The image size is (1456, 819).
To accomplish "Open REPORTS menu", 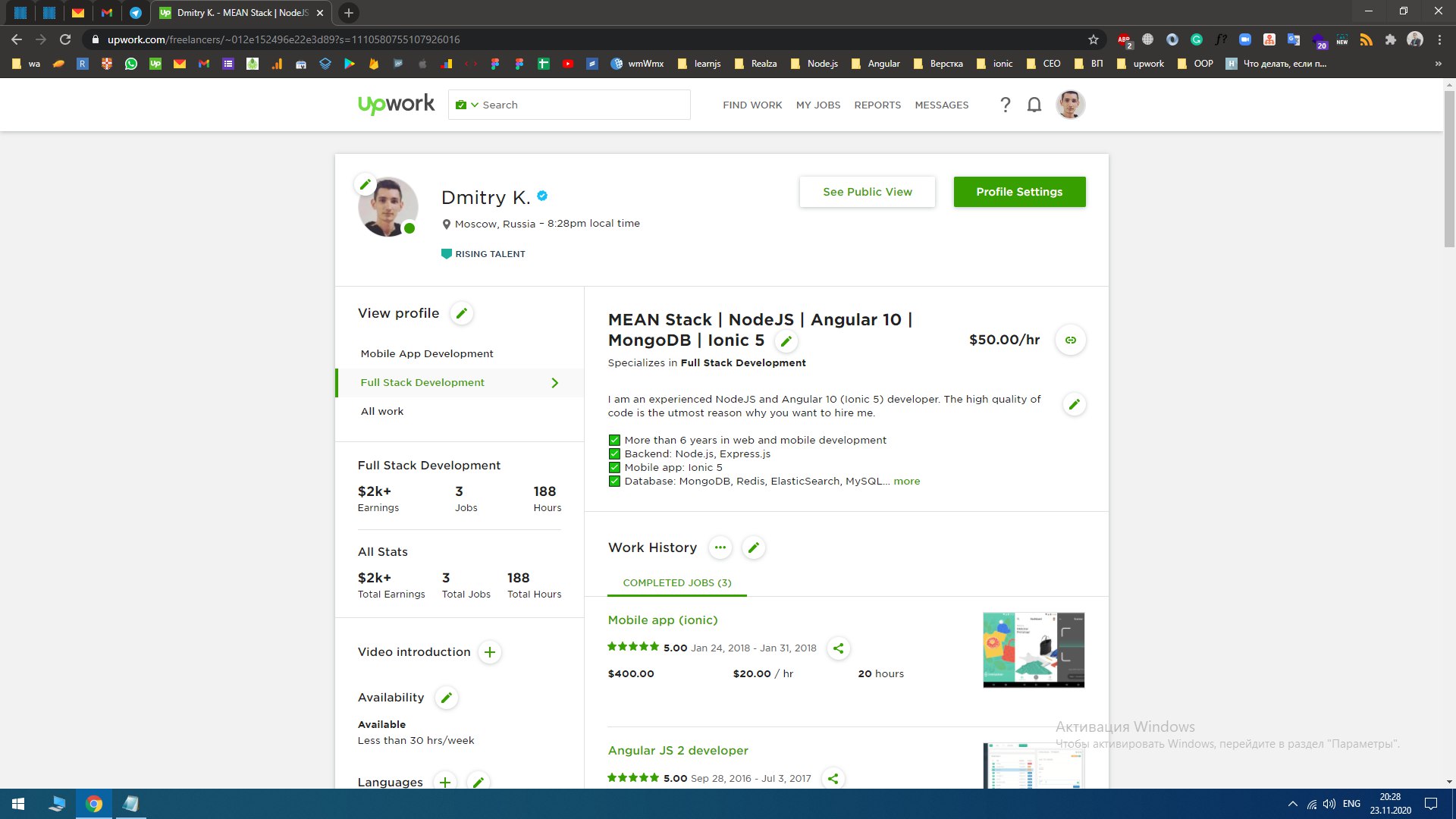I will pos(877,105).
